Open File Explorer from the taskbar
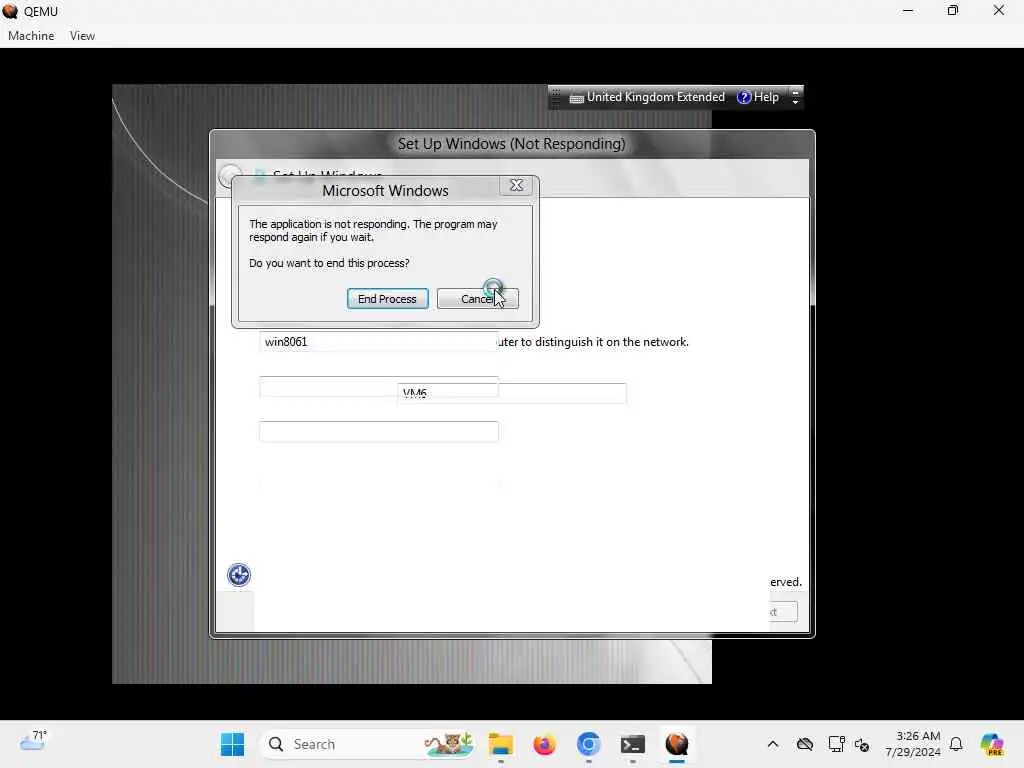Image resolution: width=1024 pixels, height=768 pixels. [501, 744]
